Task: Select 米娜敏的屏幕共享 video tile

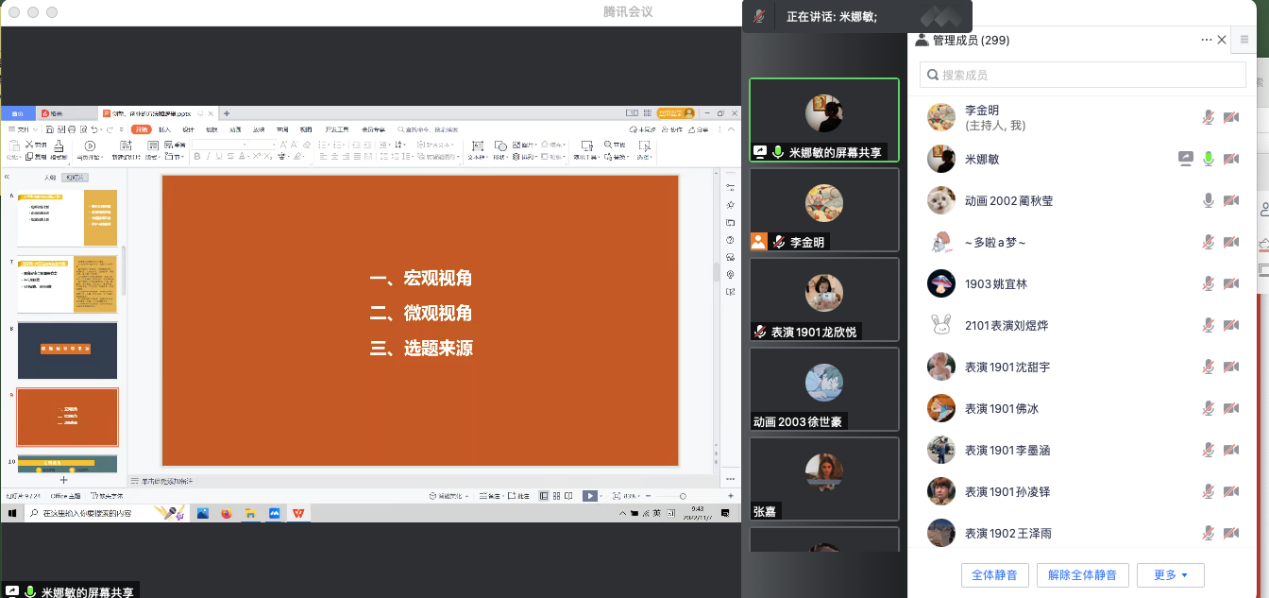Action: point(824,119)
